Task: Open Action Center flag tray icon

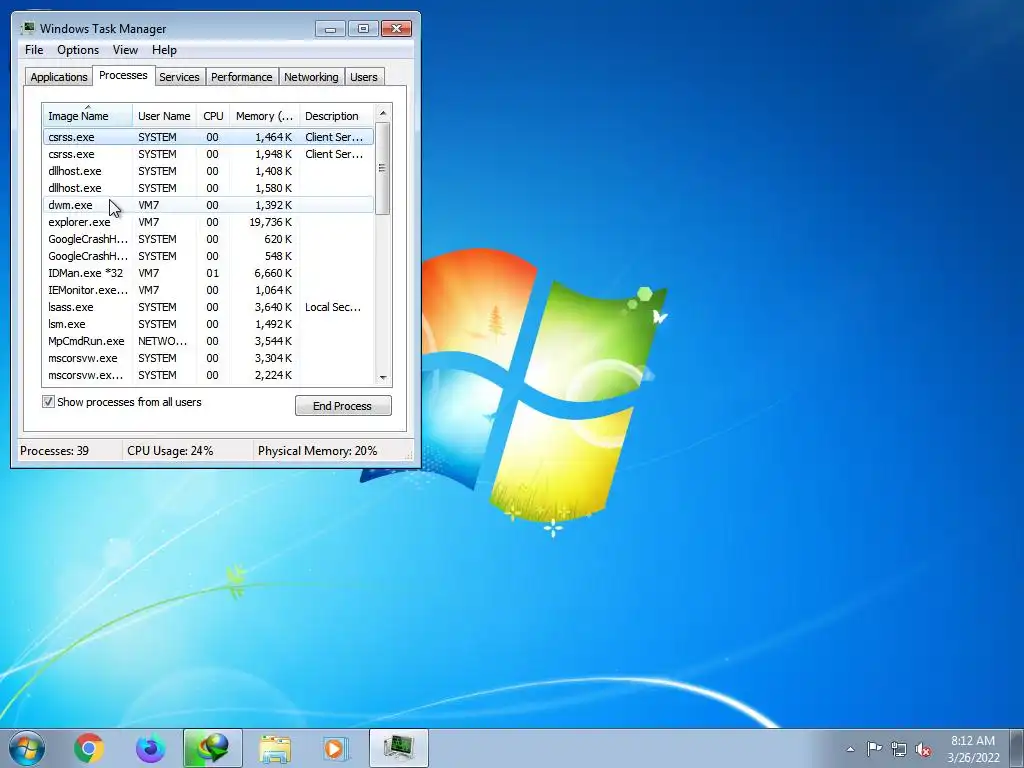Action: point(874,748)
